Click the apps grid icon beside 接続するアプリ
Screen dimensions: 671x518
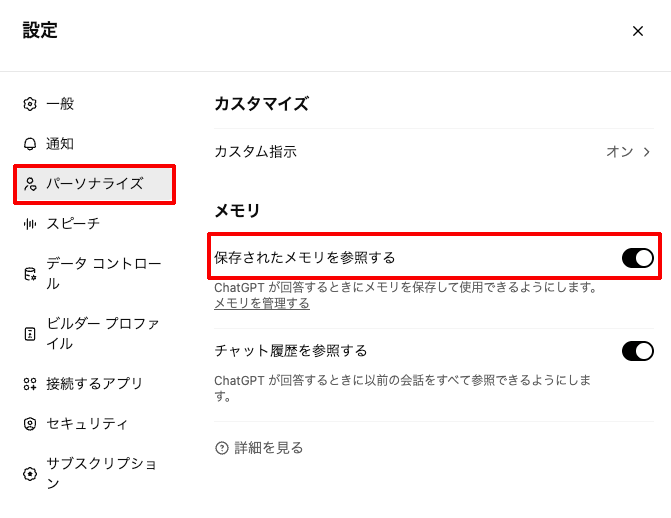pyautogui.click(x=30, y=384)
